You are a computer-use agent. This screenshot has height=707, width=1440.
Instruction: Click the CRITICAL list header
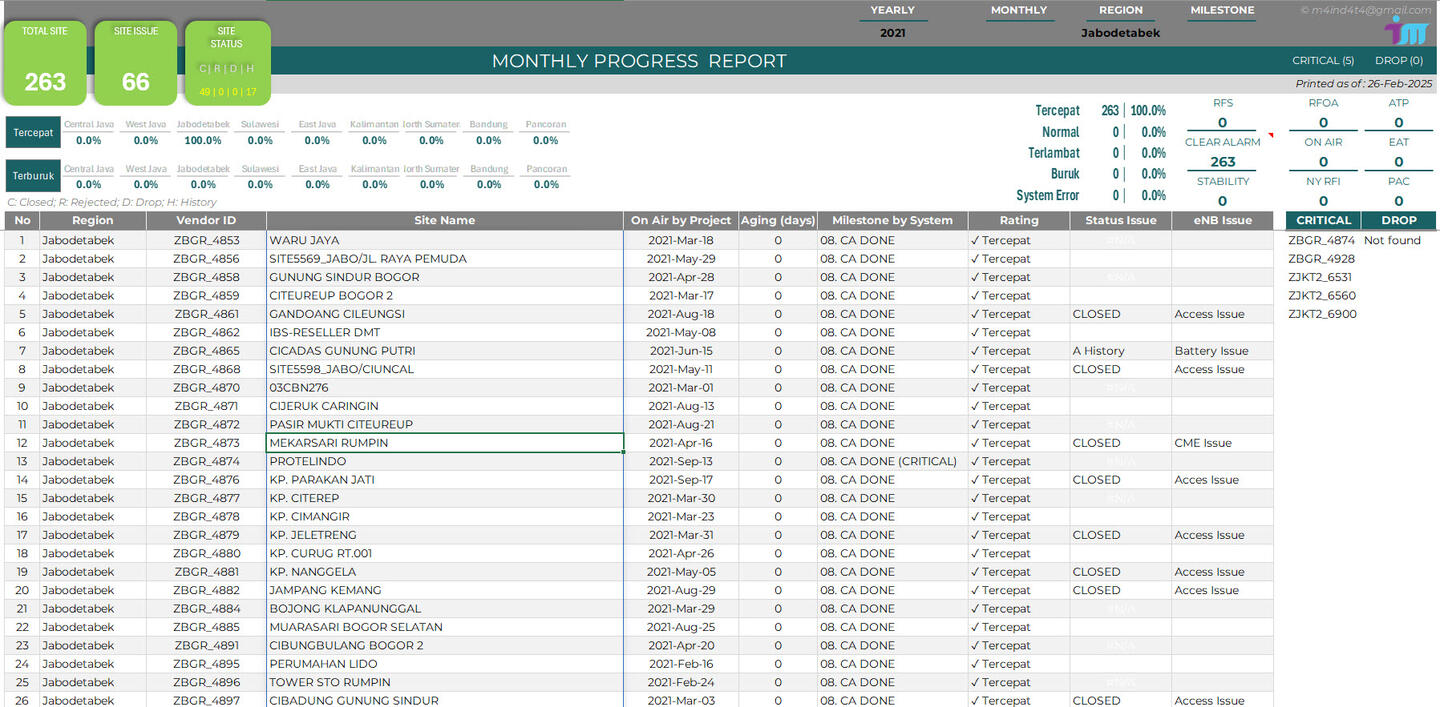(x=1323, y=220)
